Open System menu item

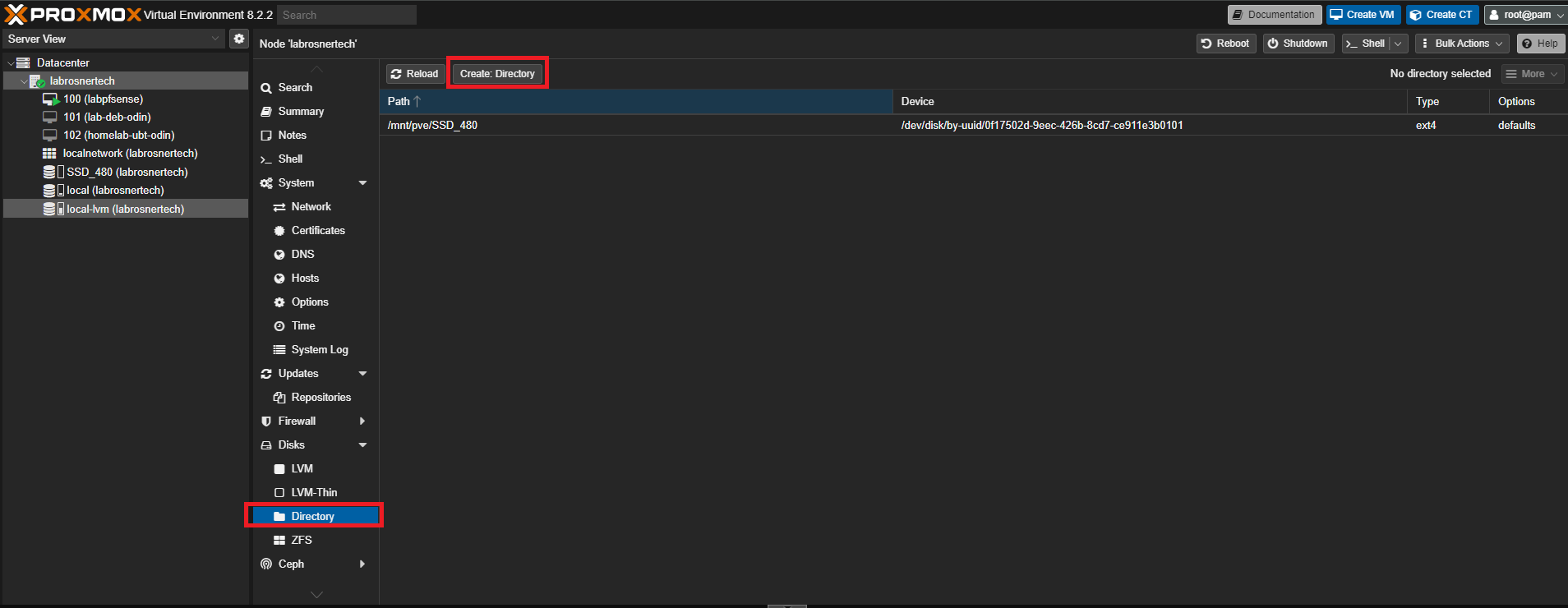click(296, 182)
